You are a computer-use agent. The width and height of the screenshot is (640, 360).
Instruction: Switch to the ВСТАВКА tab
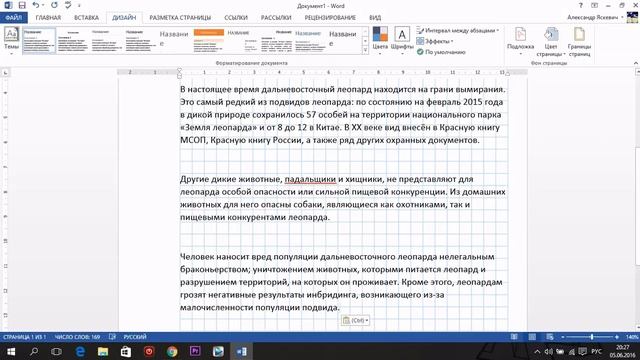click(x=86, y=18)
